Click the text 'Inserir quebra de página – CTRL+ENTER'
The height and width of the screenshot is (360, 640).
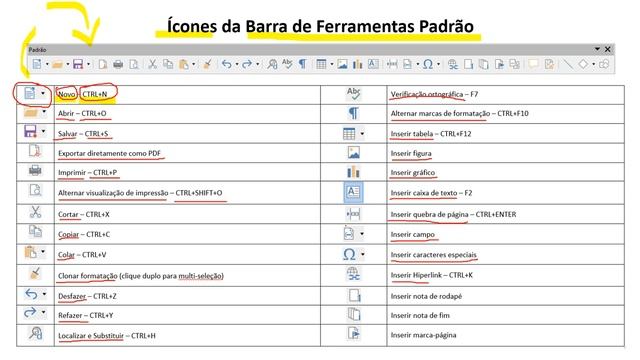click(x=453, y=214)
